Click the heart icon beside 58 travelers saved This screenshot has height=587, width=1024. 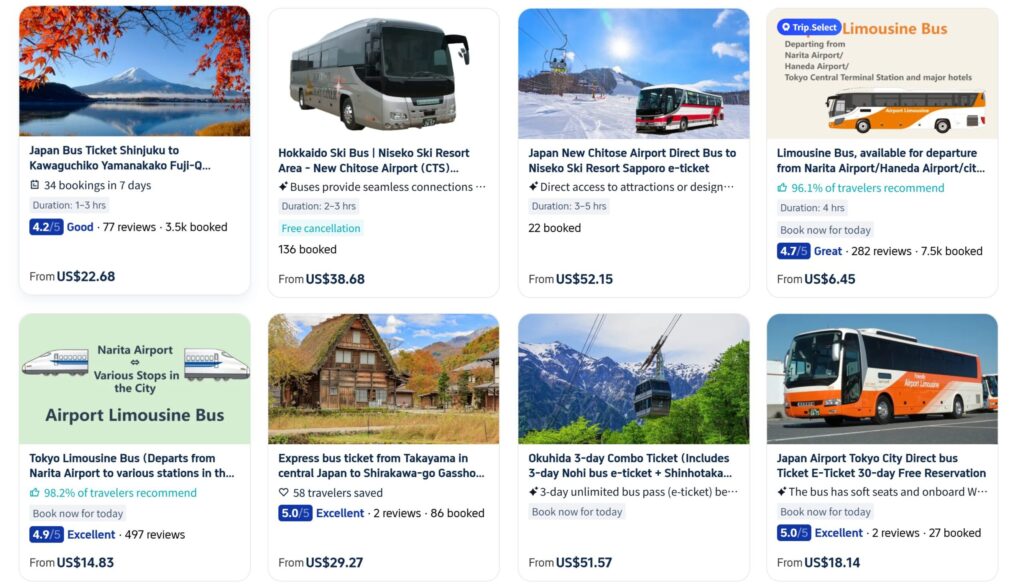coord(283,493)
